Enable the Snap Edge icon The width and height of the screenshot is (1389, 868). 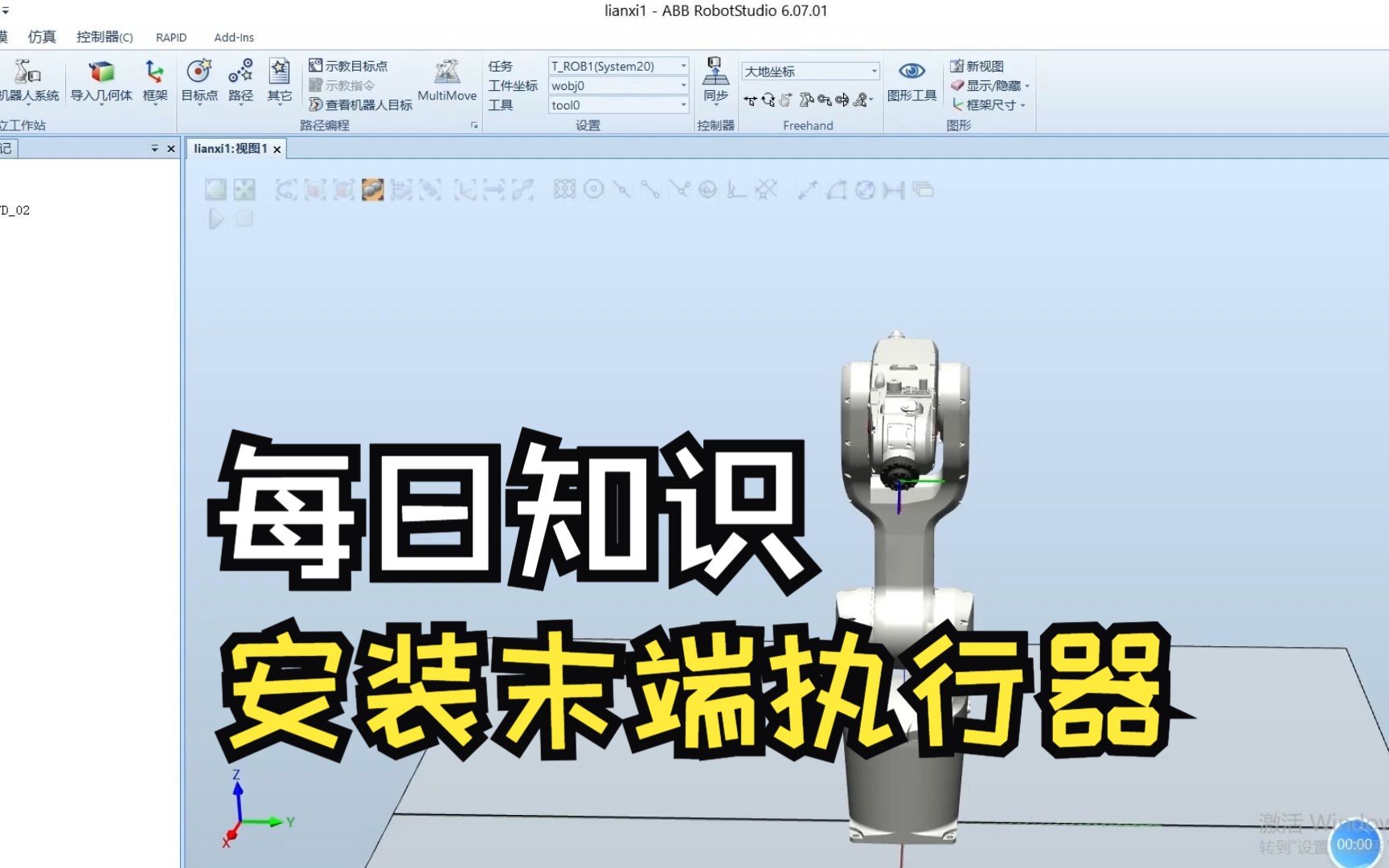[679, 190]
